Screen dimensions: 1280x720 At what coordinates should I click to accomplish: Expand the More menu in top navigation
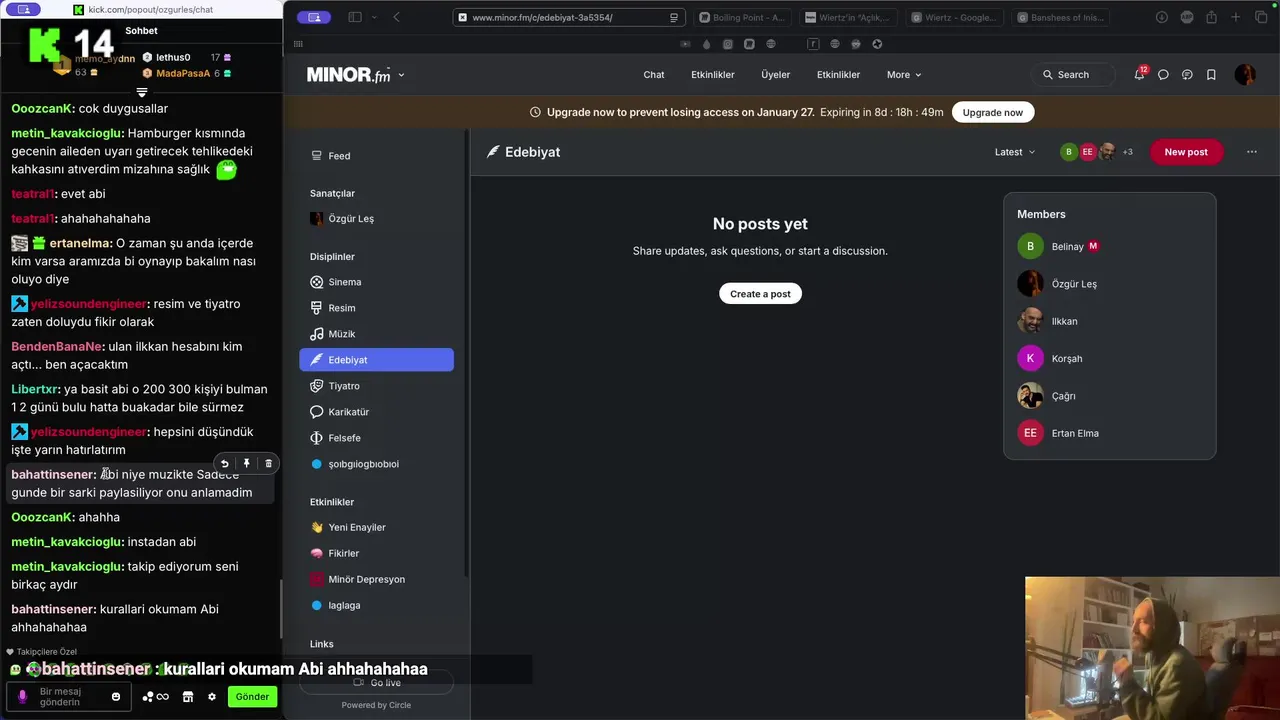coord(904,75)
